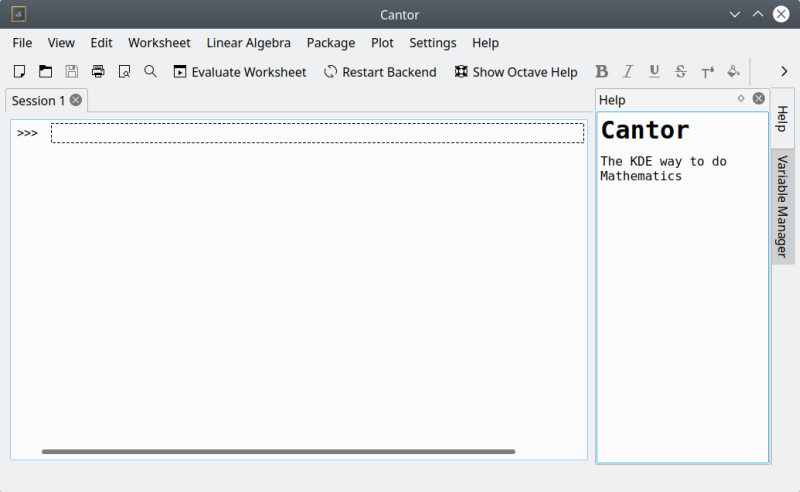Show Octave Help

point(516,72)
